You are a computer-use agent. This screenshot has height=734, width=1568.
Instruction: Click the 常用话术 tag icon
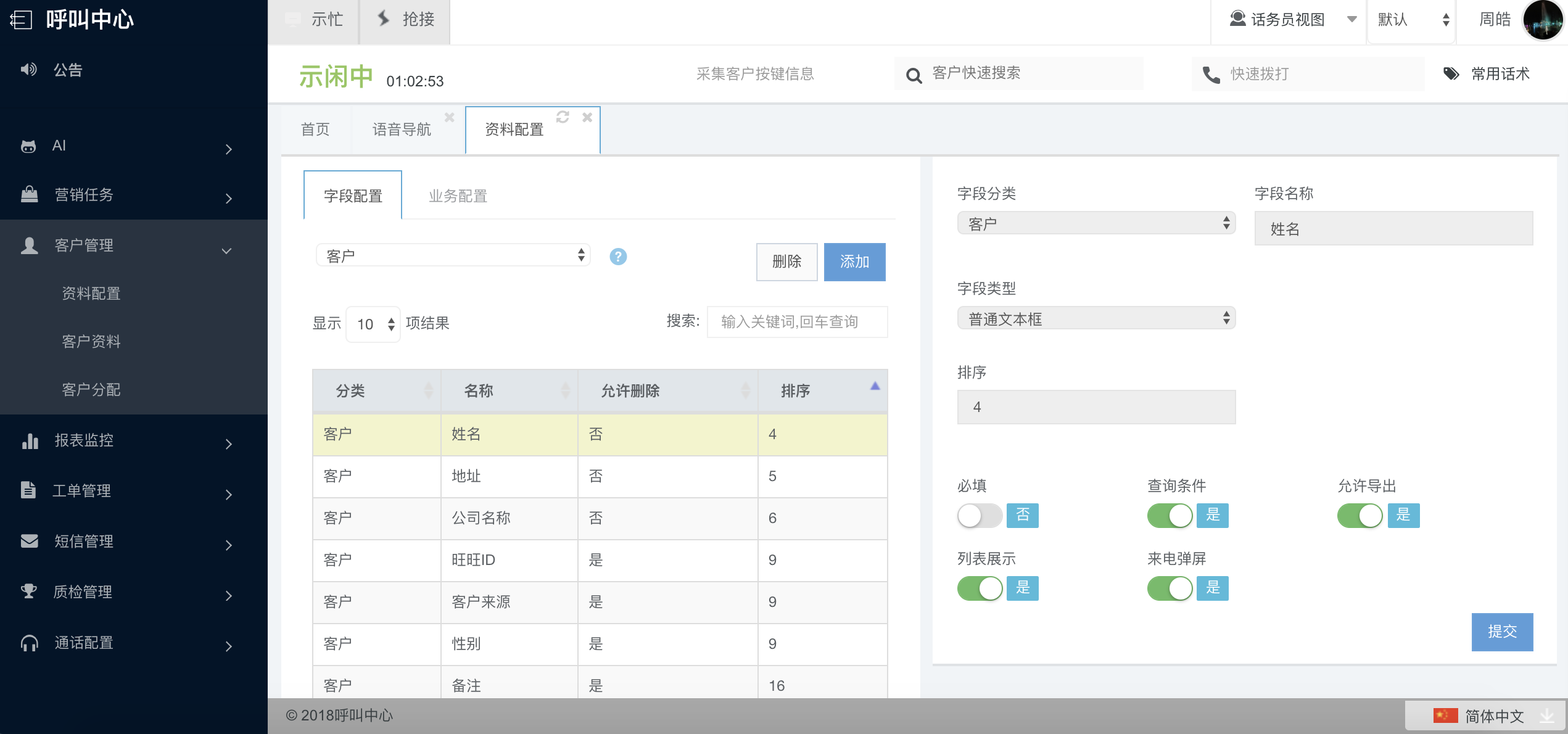tap(1451, 74)
